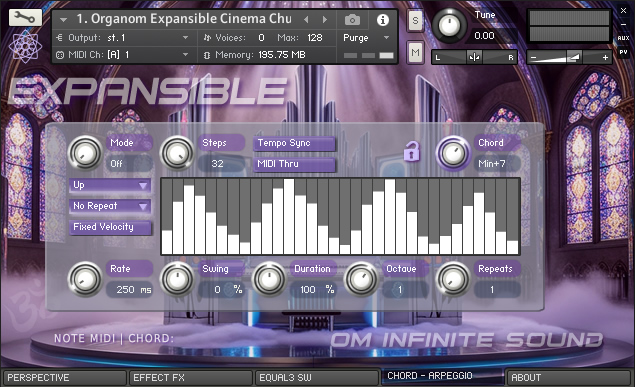This screenshot has height=387, width=635.
Task: Toggle the Tempo Sync button
Action: (x=294, y=143)
